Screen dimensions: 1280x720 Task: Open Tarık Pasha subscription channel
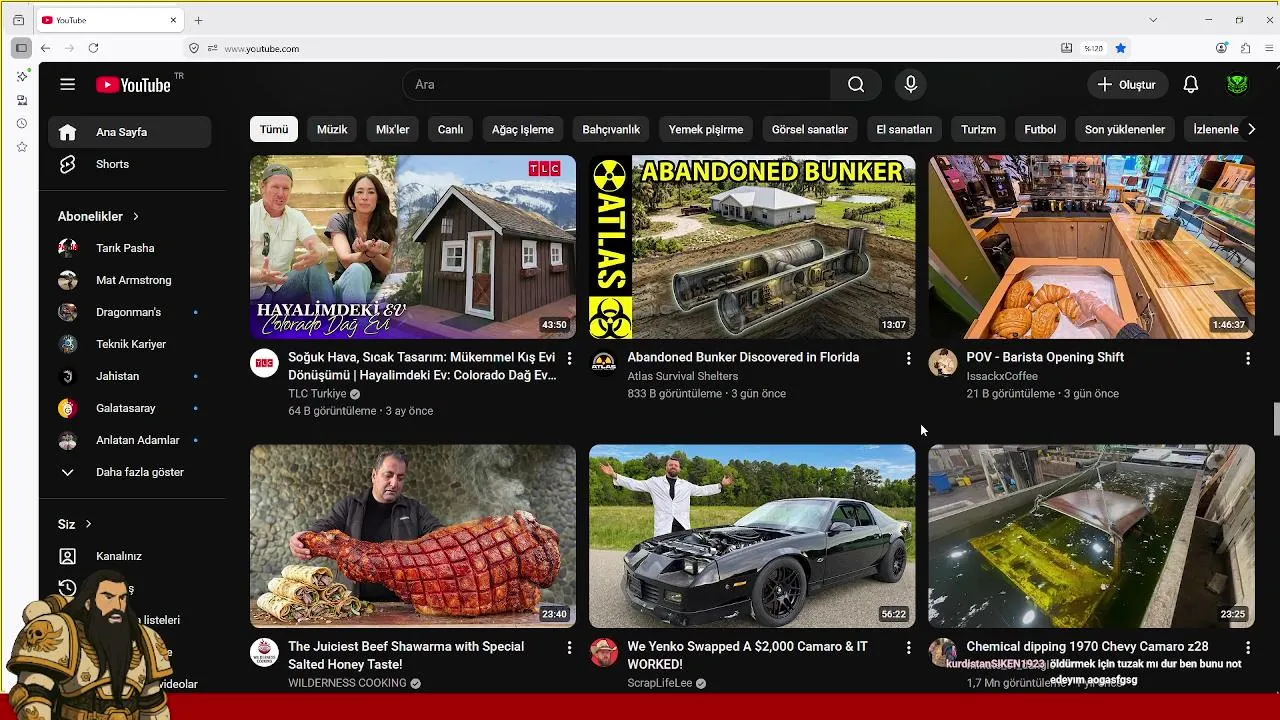(x=130, y=248)
